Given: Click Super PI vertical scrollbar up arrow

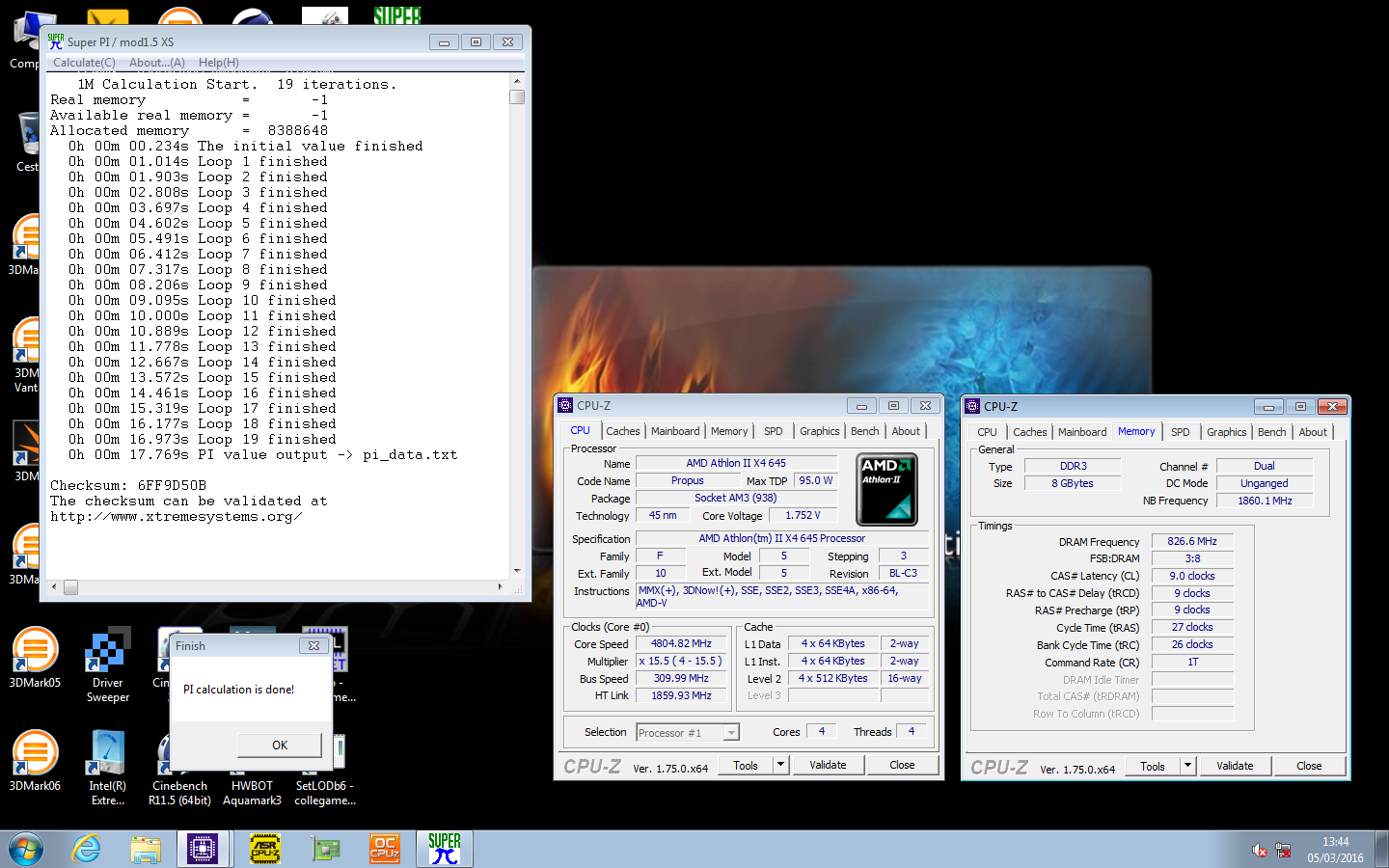Looking at the screenshot, I should click(517, 82).
